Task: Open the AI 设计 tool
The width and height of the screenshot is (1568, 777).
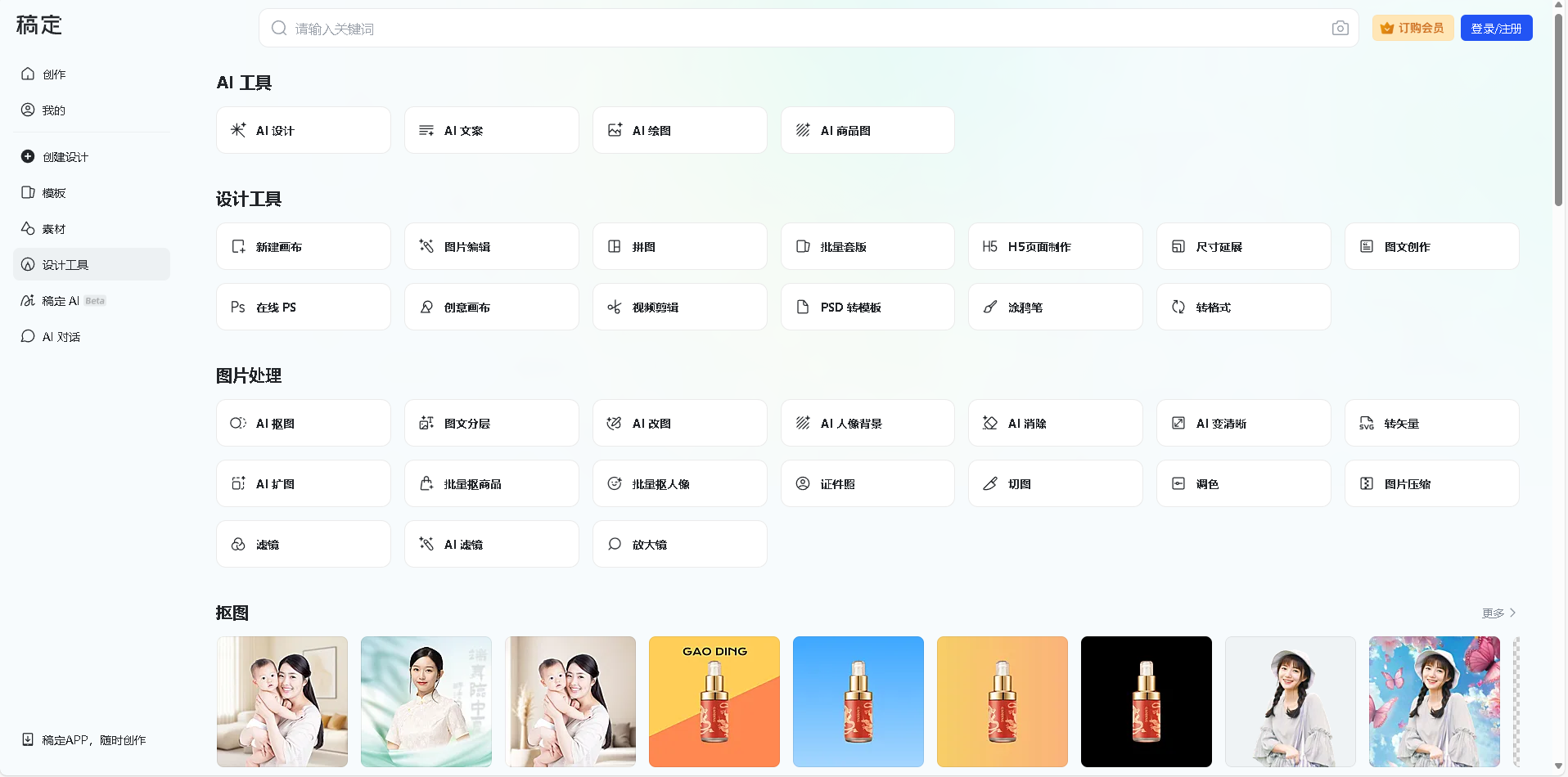Action: tap(303, 130)
